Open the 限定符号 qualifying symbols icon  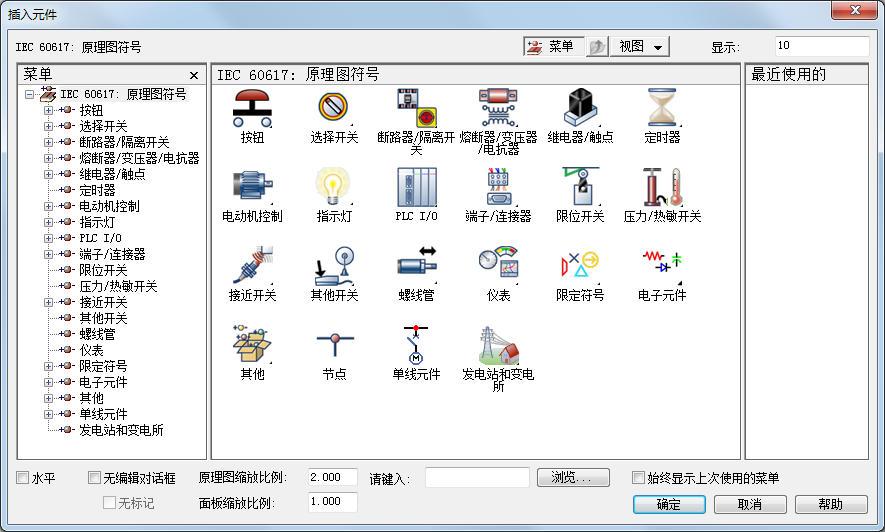click(x=580, y=266)
